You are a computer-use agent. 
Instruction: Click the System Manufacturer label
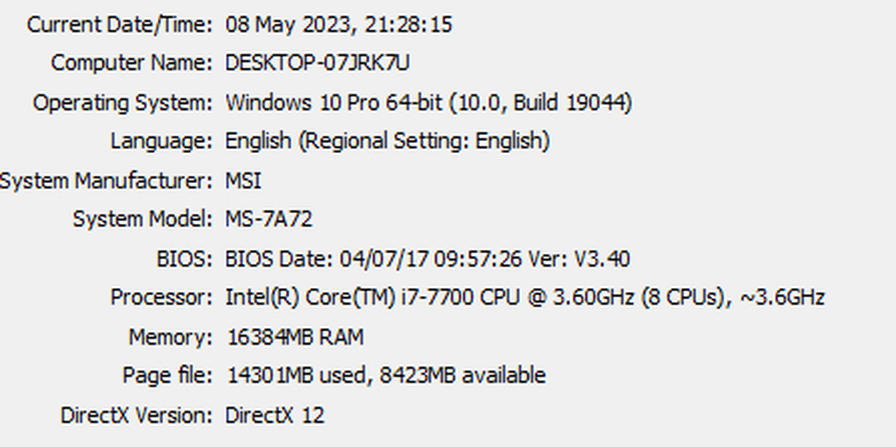coord(105,181)
